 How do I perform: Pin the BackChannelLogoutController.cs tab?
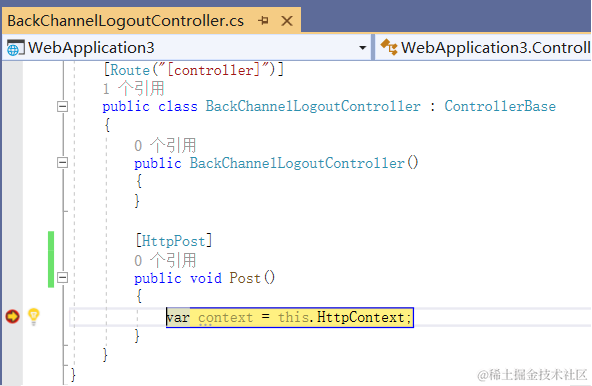[x=264, y=20]
